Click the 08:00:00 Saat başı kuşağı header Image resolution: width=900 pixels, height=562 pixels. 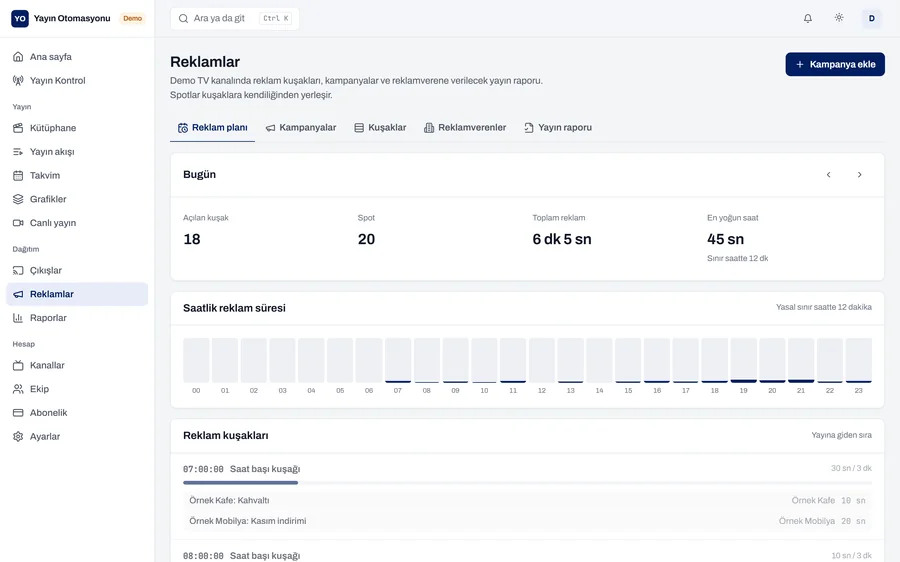pyautogui.click(x=242, y=556)
